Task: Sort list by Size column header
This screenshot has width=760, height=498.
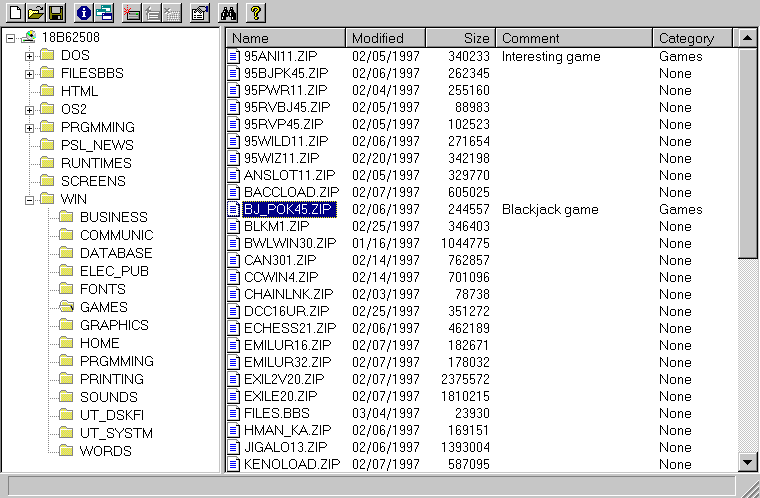Action: click(460, 38)
